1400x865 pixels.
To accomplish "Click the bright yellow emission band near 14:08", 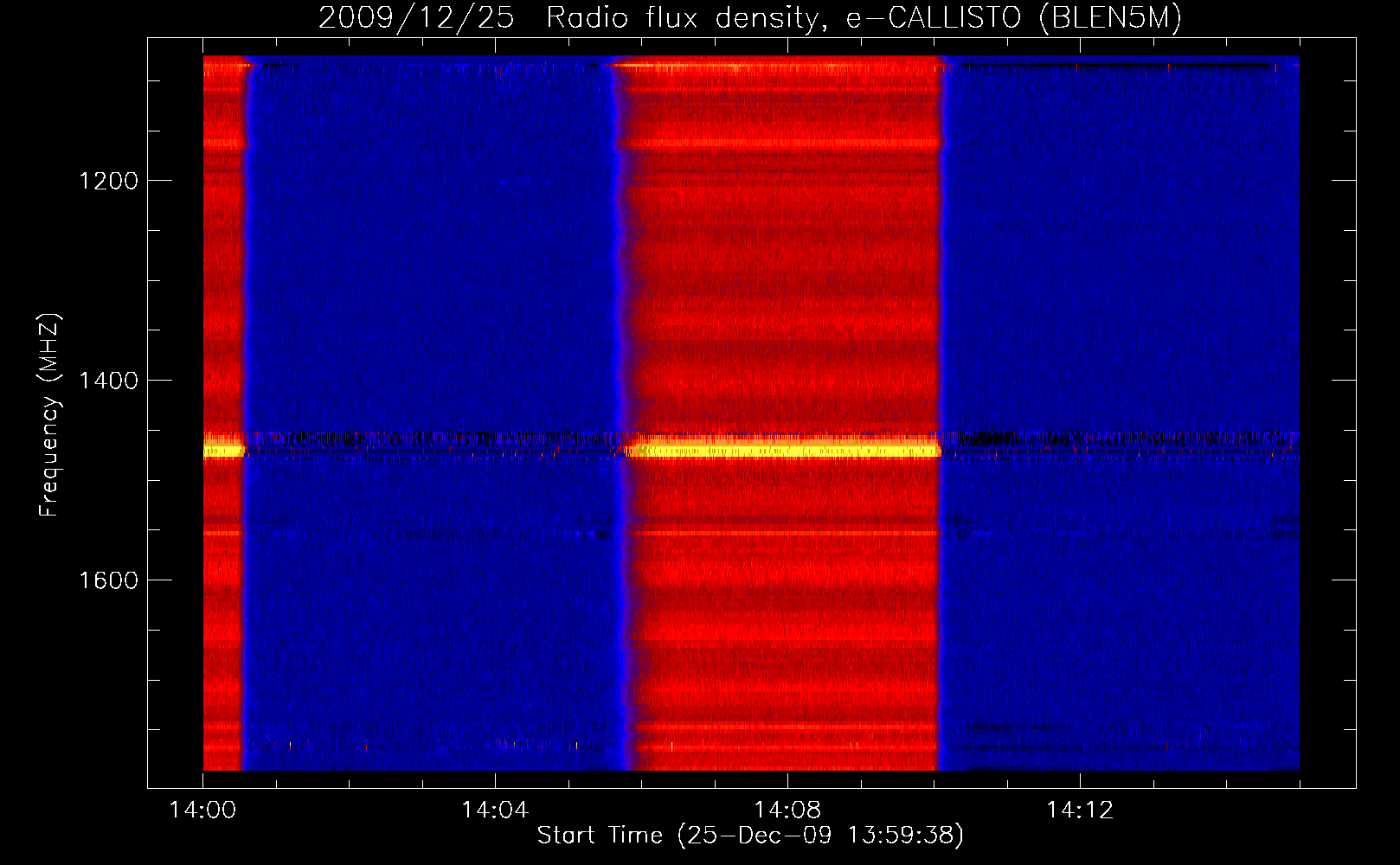I will [x=783, y=449].
